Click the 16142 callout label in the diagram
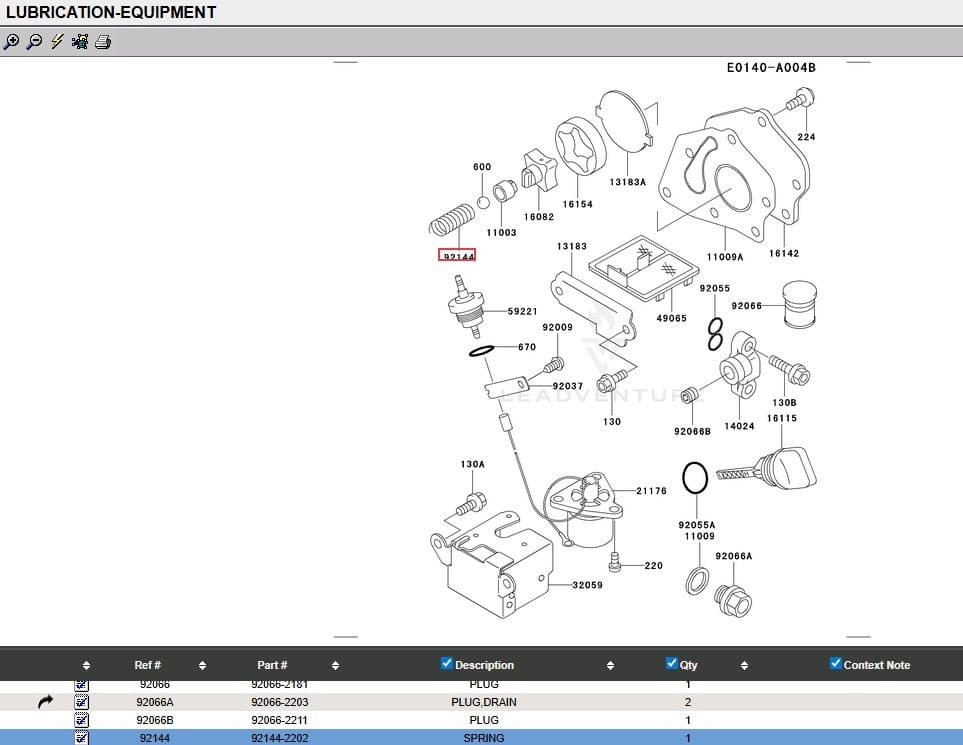The width and height of the screenshot is (963, 745). [784, 254]
